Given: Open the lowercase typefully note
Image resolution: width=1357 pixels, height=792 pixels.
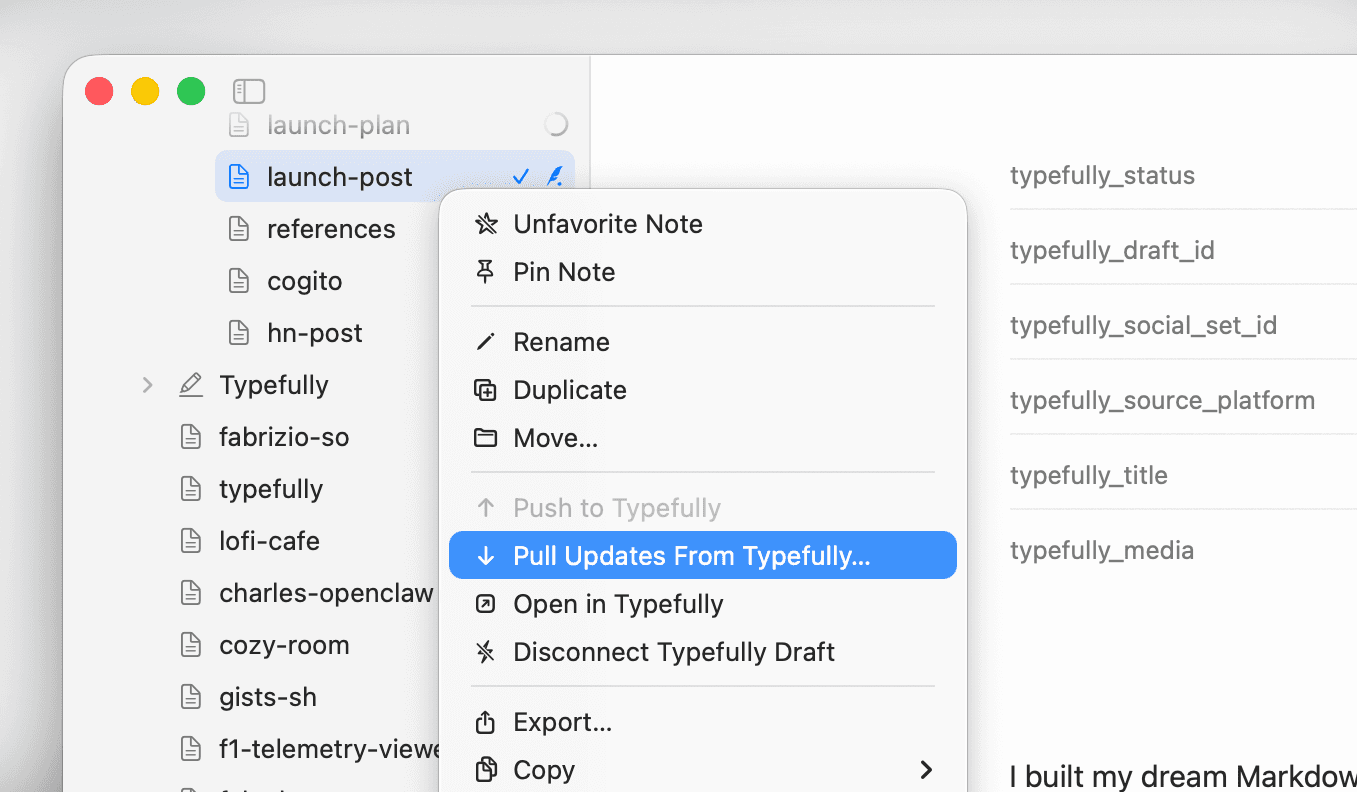Looking at the screenshot, I should coord(271,489).
